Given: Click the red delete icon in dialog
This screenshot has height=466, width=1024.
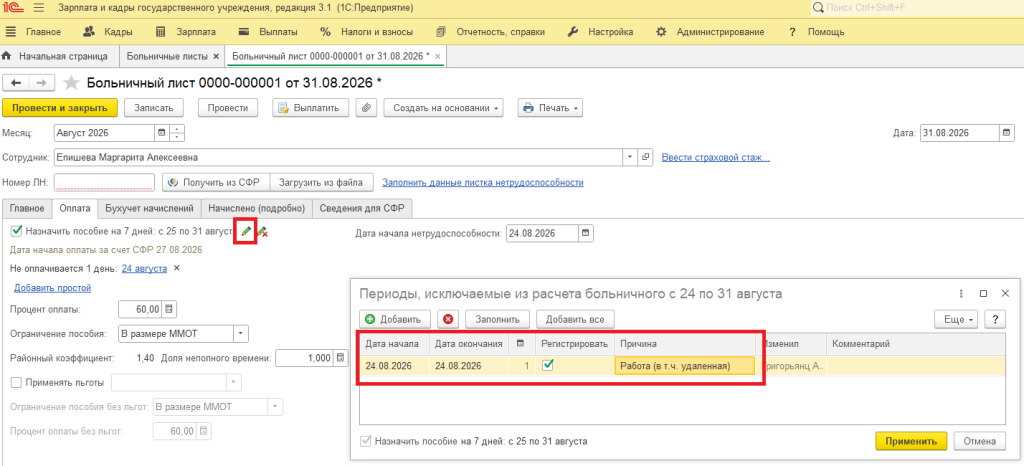Looking at the screenshot, I should 447,319.
